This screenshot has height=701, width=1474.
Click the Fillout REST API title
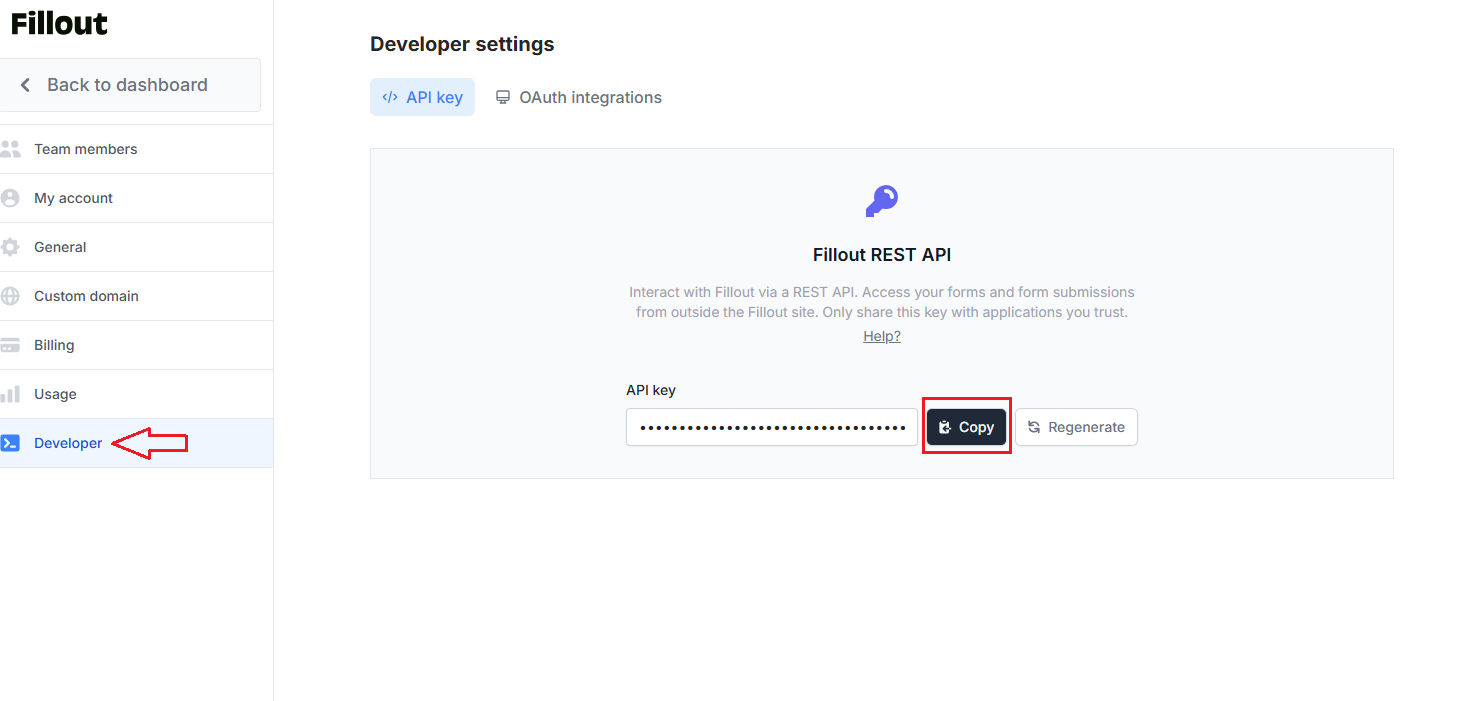[x=882, y=255]
